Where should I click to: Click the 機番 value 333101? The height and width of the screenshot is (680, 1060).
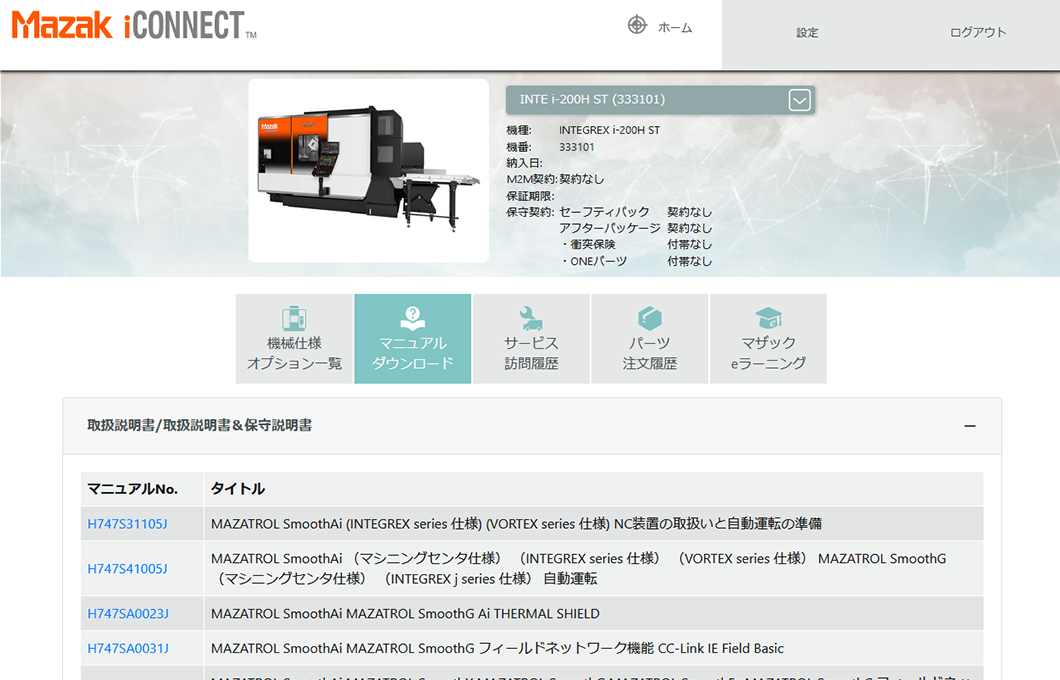click(x=577, y=147)
